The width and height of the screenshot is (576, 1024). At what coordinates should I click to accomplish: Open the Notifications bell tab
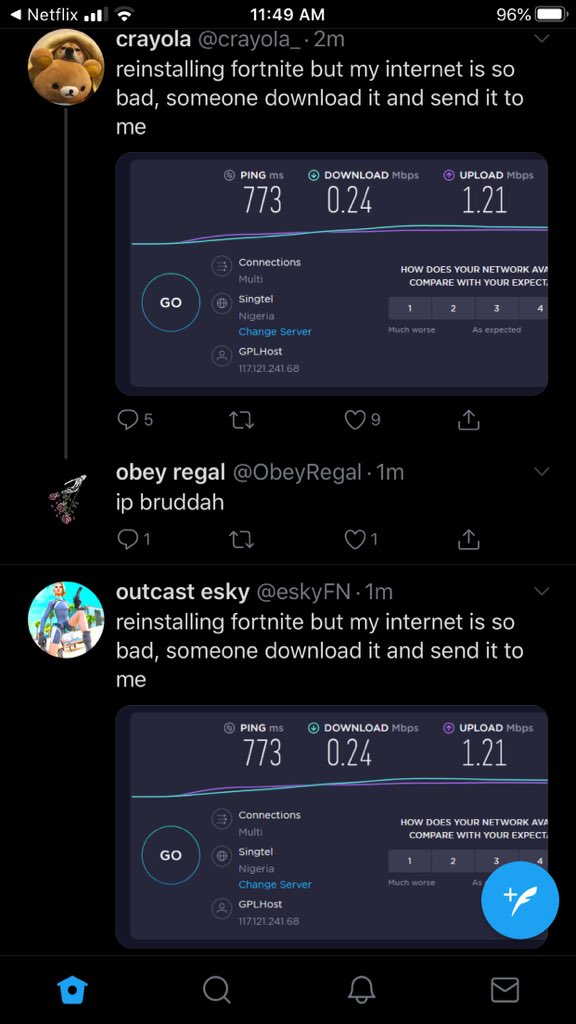[x=360, y=989]
